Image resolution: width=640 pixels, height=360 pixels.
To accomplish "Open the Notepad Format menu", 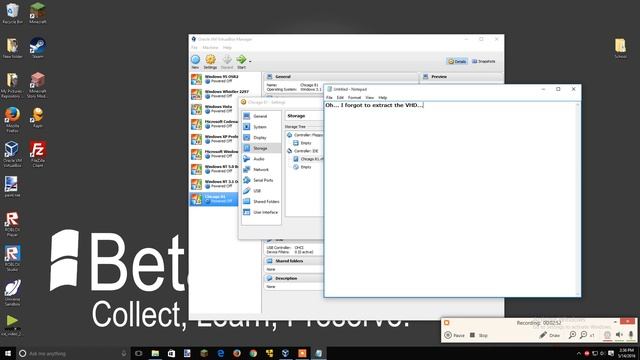I will click(x=354, y=98).
